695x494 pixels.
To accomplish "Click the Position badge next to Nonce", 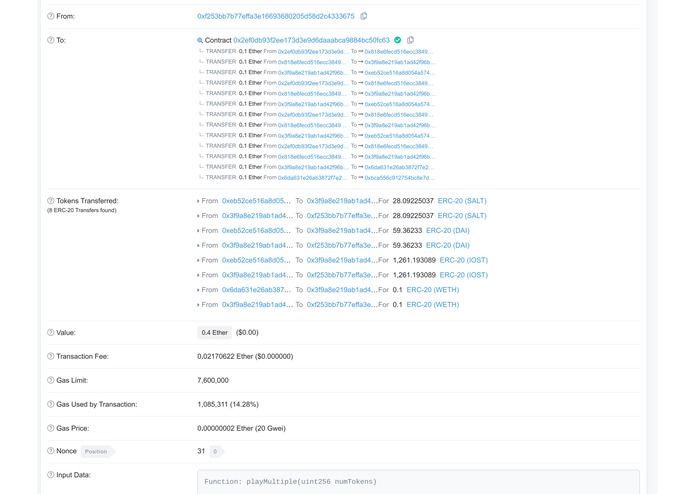I will tap(96, 451).
